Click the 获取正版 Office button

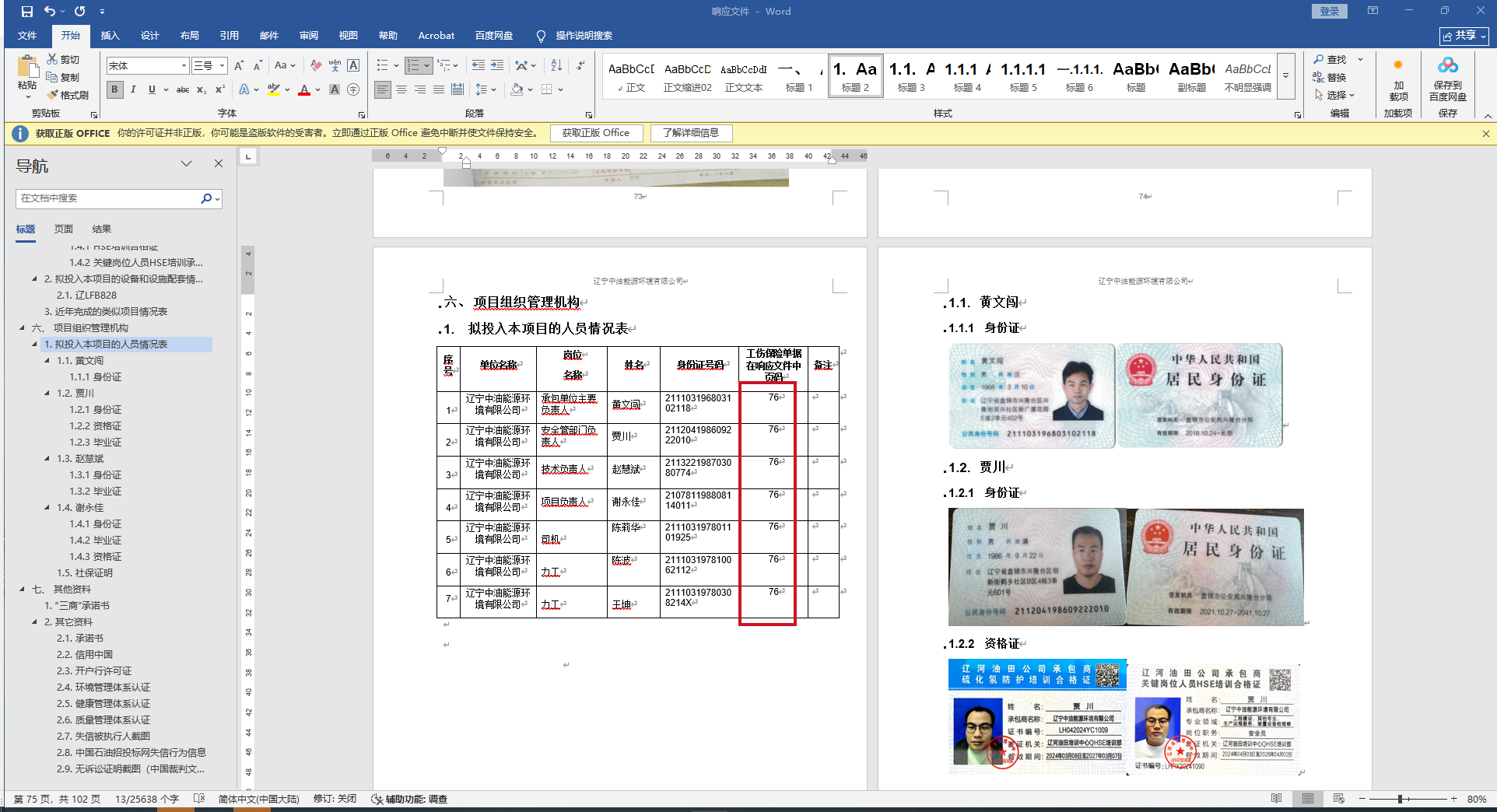click(x=595, y=133)
